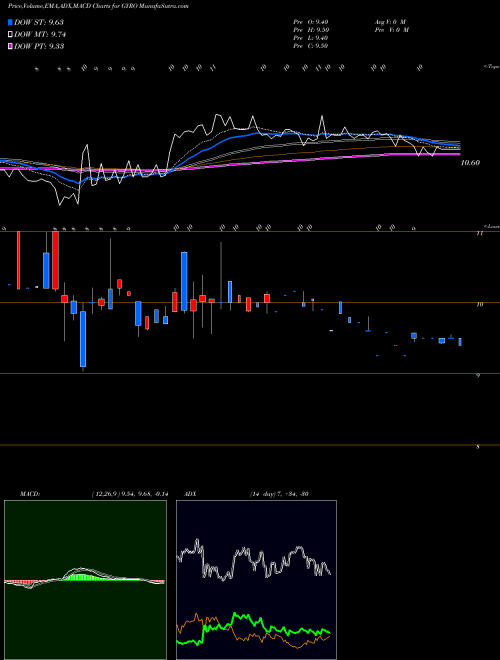
Task: Click the axis label 9 on candlestick chart
Action: 478,376
